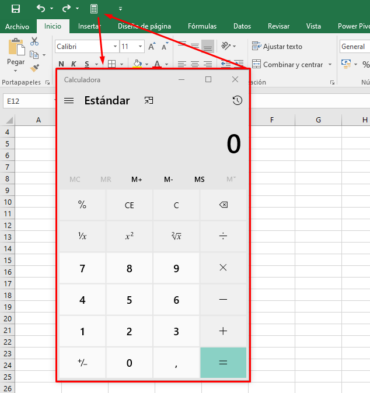Click the M- memory subtract button

click(x=168, y=179)
